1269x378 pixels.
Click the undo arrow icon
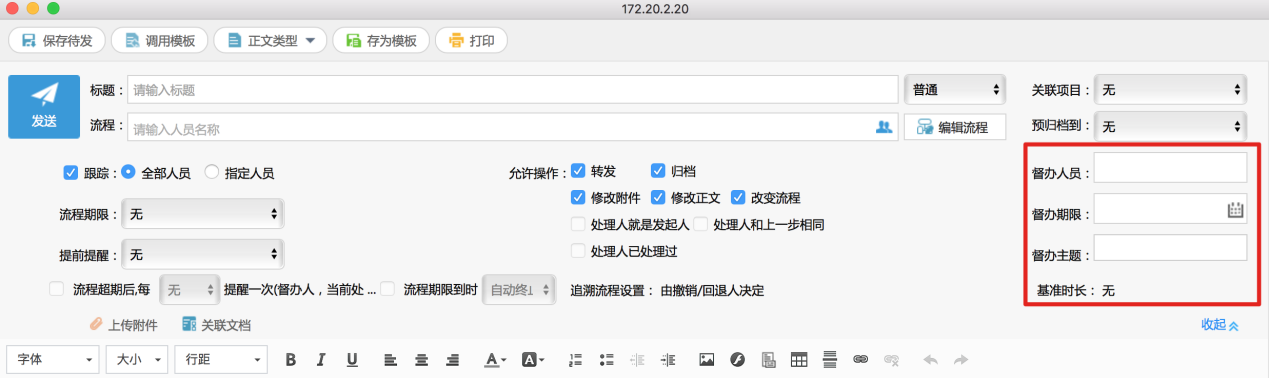[x=930, y=359]
